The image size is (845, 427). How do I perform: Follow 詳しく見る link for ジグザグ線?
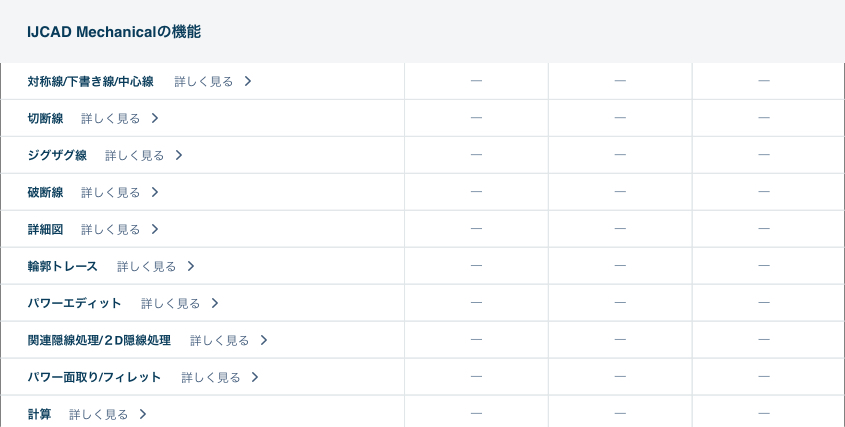(134, 155)
